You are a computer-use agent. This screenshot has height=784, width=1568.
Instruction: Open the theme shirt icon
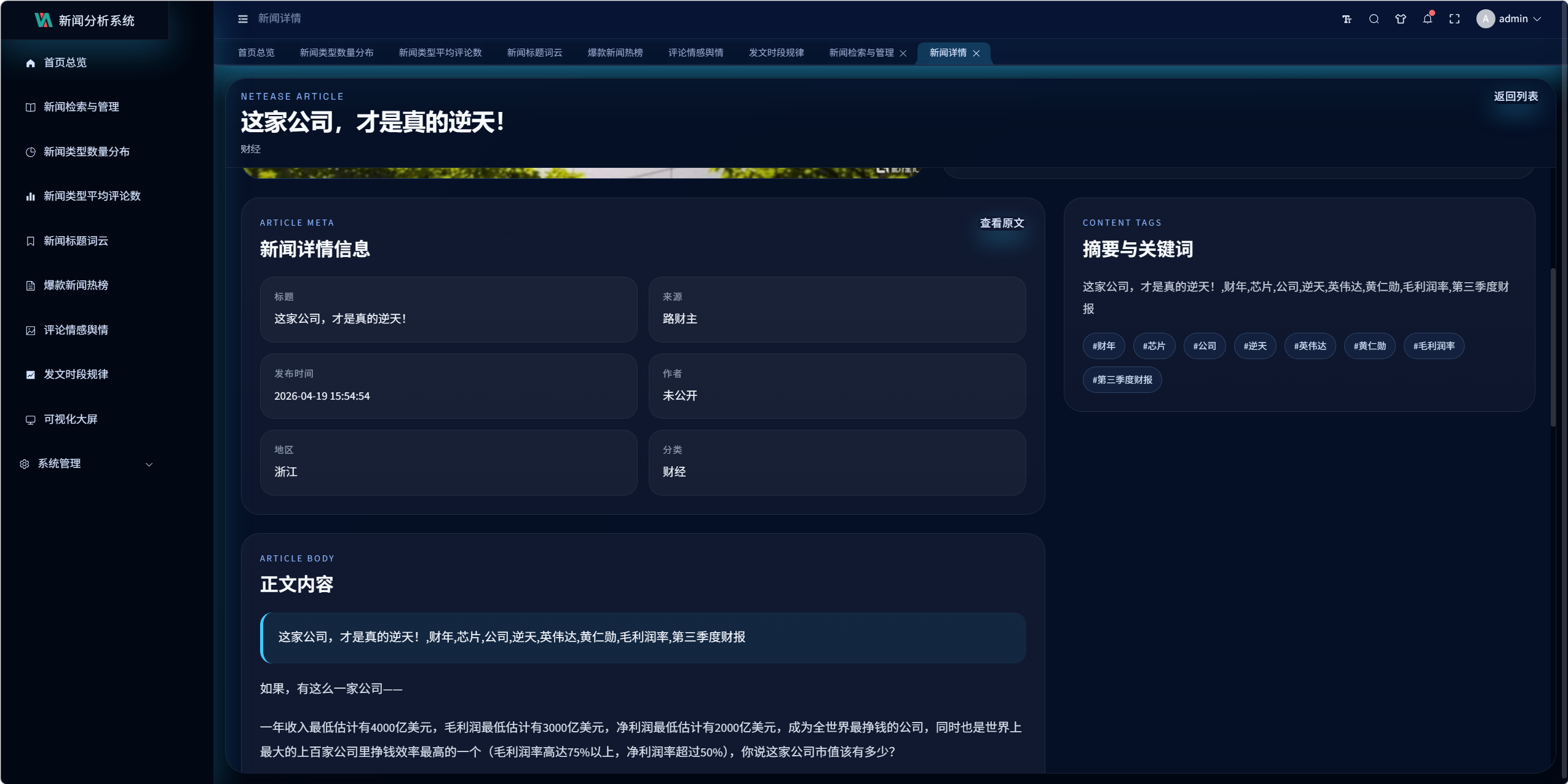click(x=1401, y=19)
